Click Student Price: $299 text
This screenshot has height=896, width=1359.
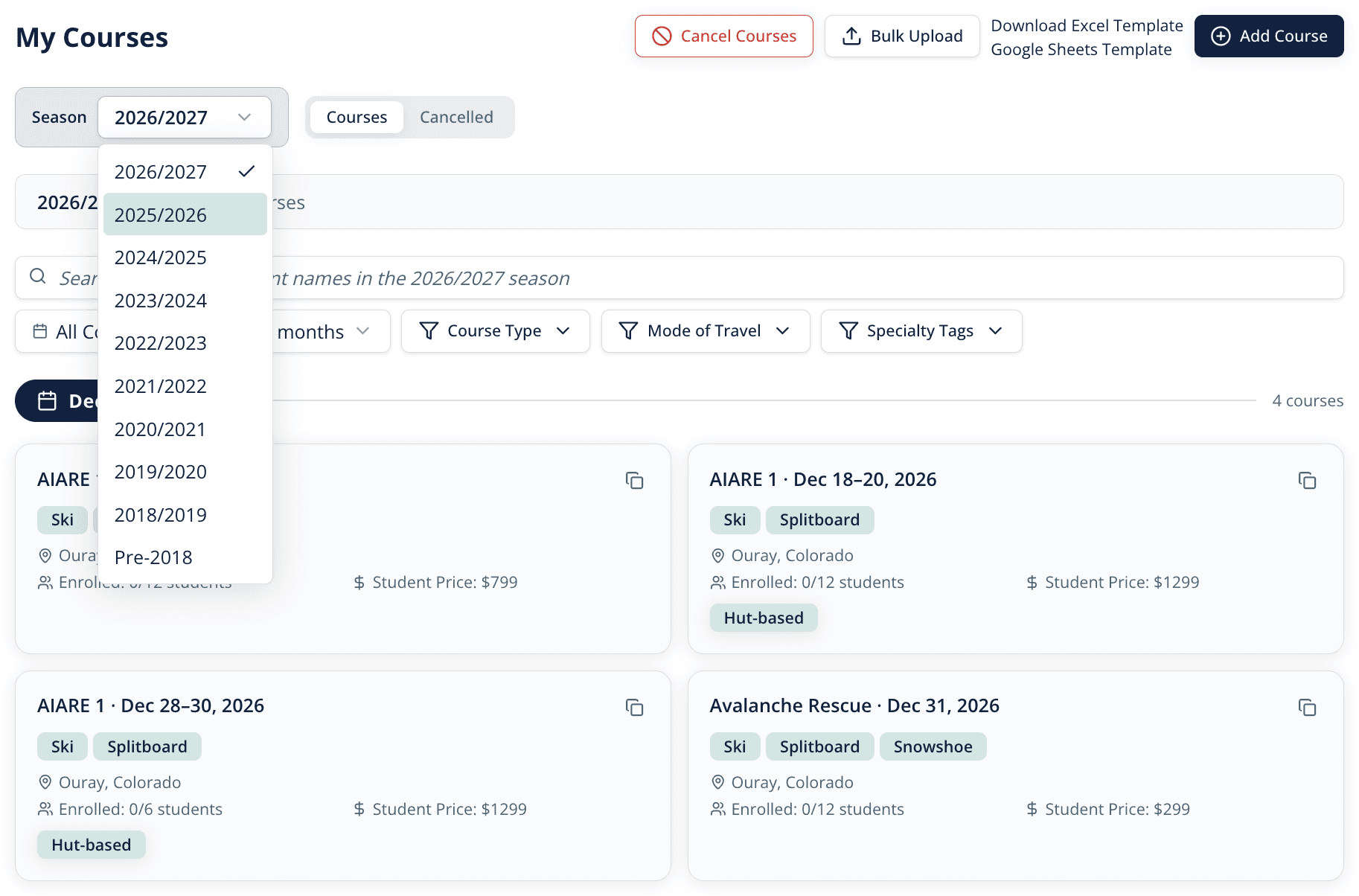(x=1117, y=809)
